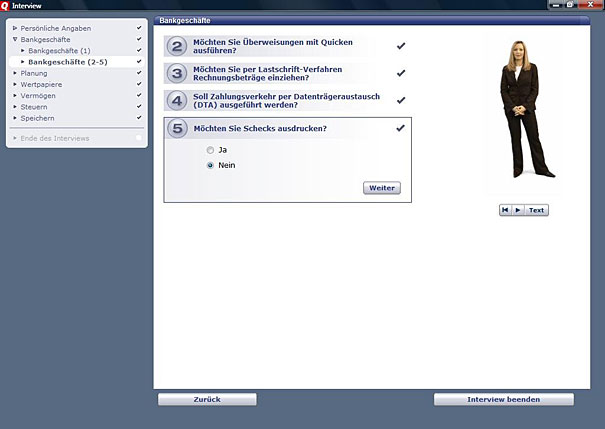This screenshot has height=429, width=605.
Task: Play the presenter video
Action: (x=518, y=210)
